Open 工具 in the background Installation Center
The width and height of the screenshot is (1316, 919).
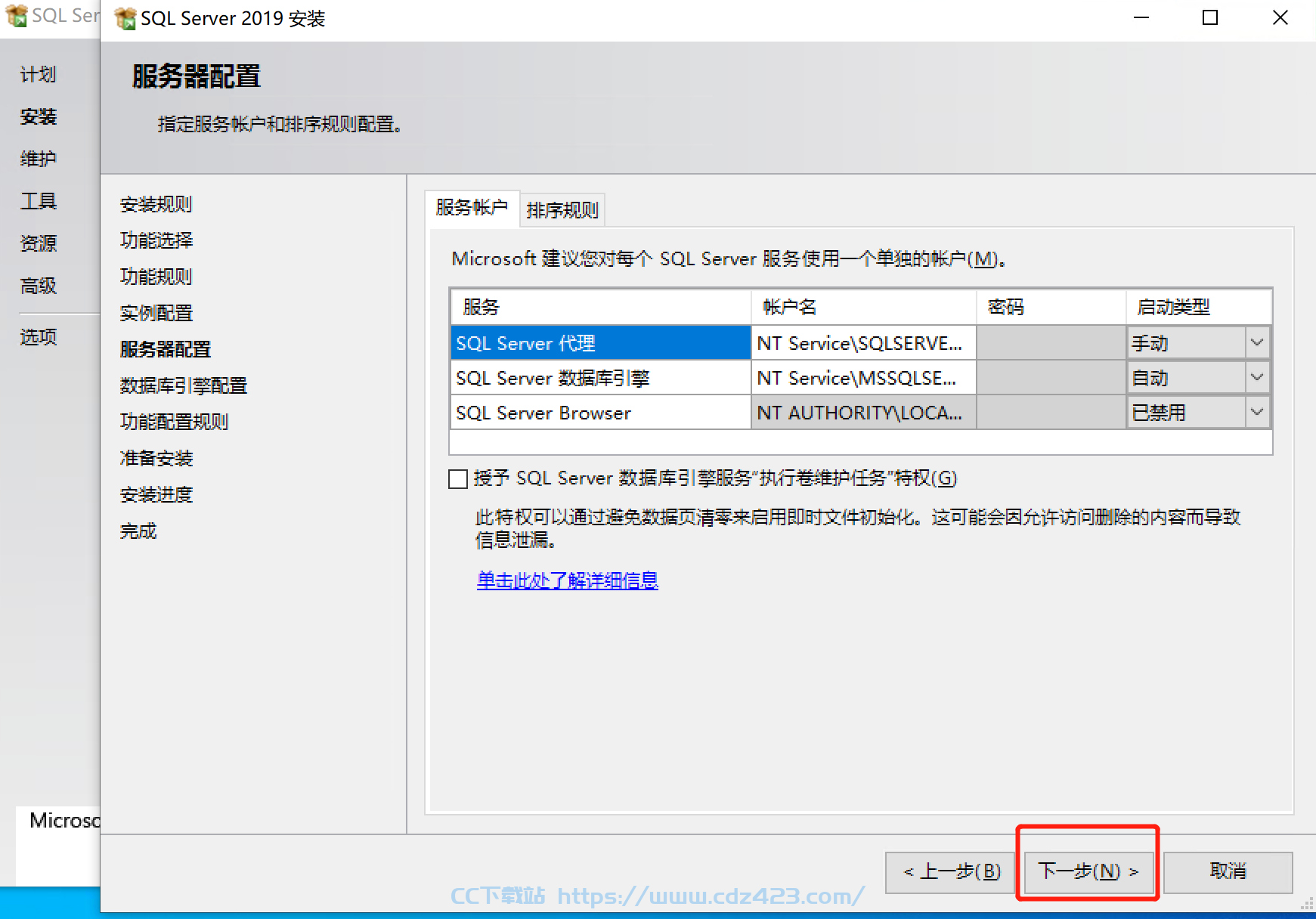click(39, 201)
